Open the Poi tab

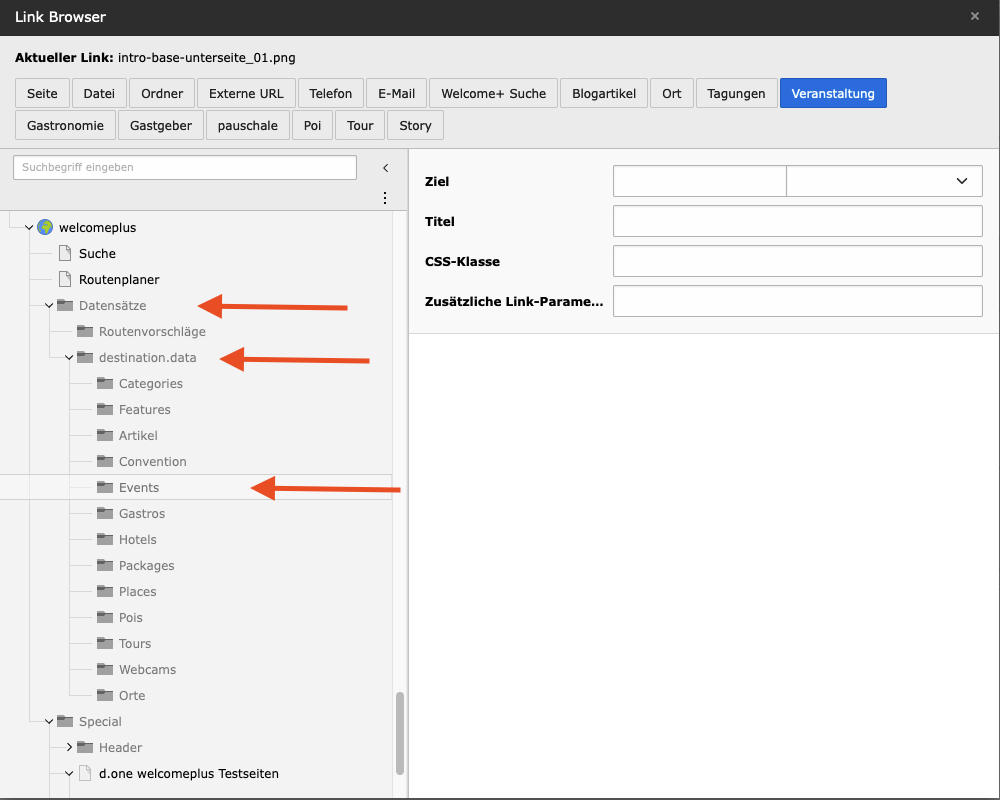(312, 125)
